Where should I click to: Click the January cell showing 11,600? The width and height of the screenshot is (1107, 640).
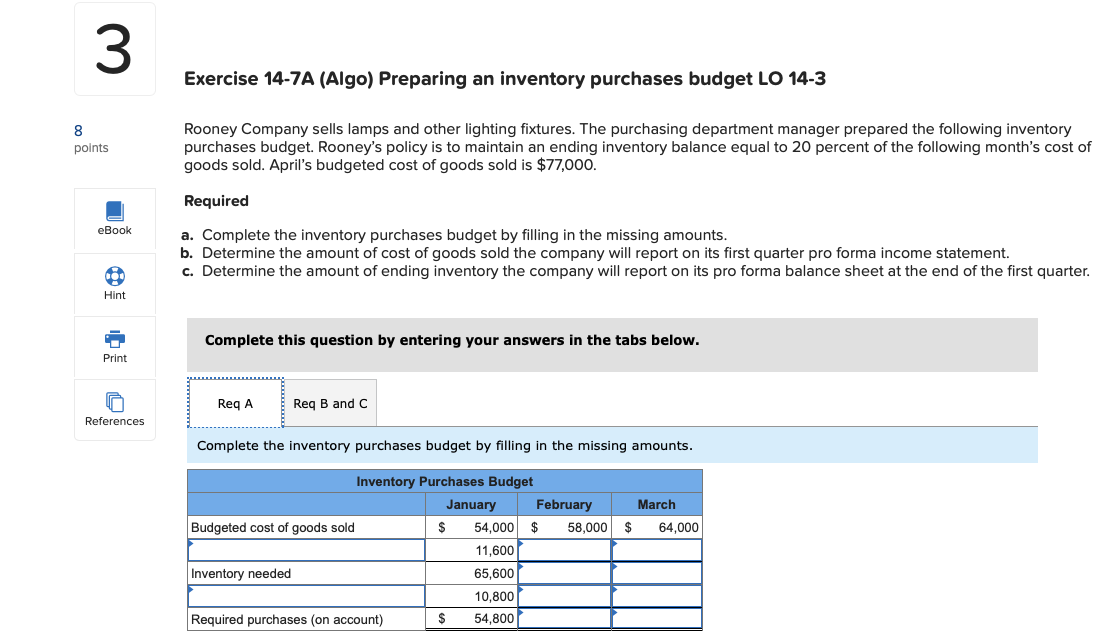(470, 549)
